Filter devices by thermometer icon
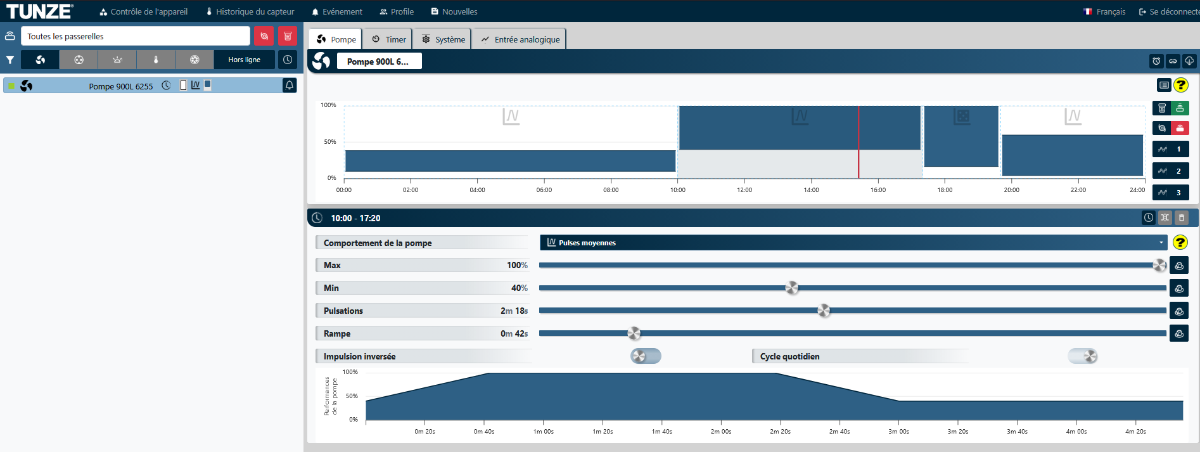Viewport: 1200px width, 452px height. [156, 60]
